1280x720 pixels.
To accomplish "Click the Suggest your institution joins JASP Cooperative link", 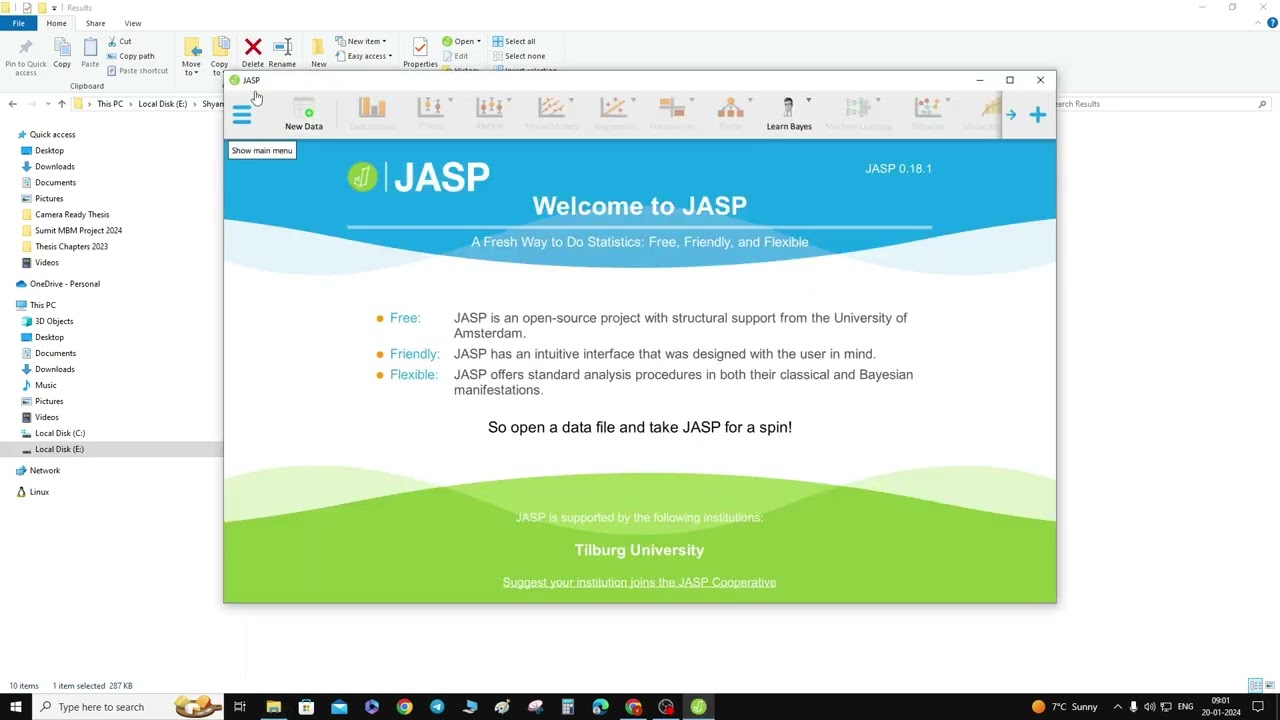I will (639, 582).
